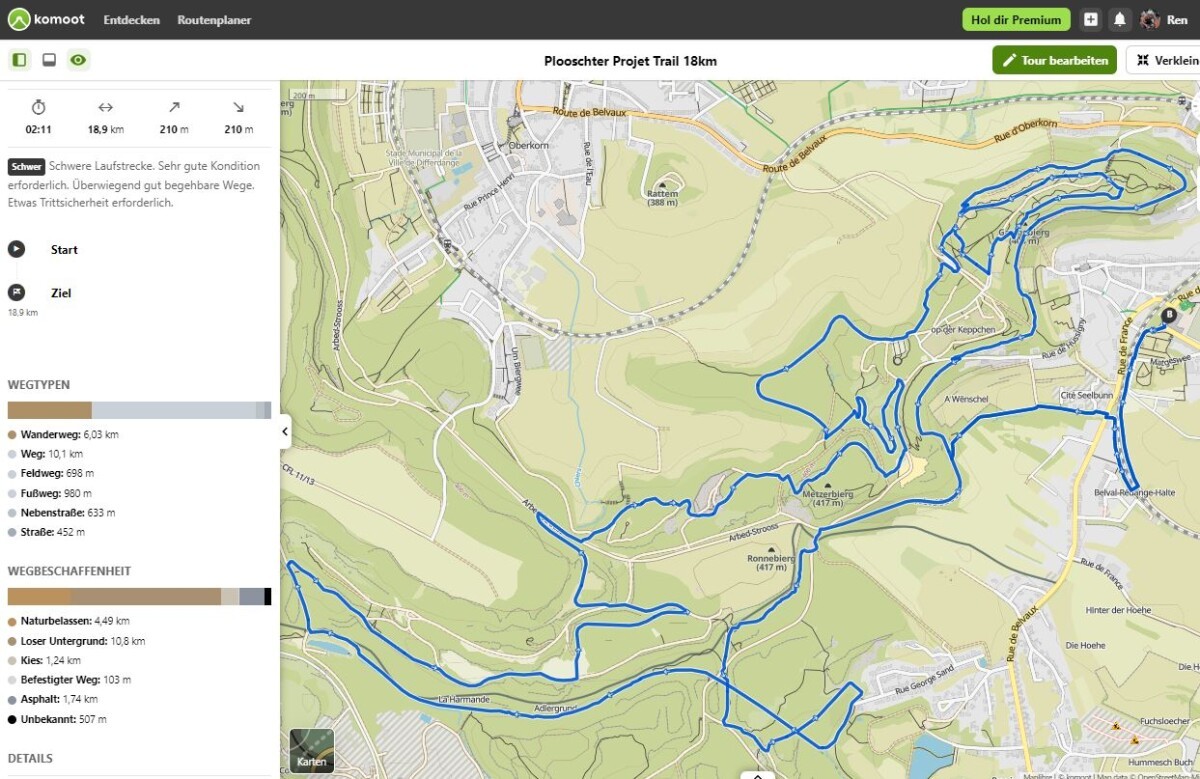Click the Rattem peak marker on map
The height and width of the screenshot is (779, 1200).
point(662,186)
